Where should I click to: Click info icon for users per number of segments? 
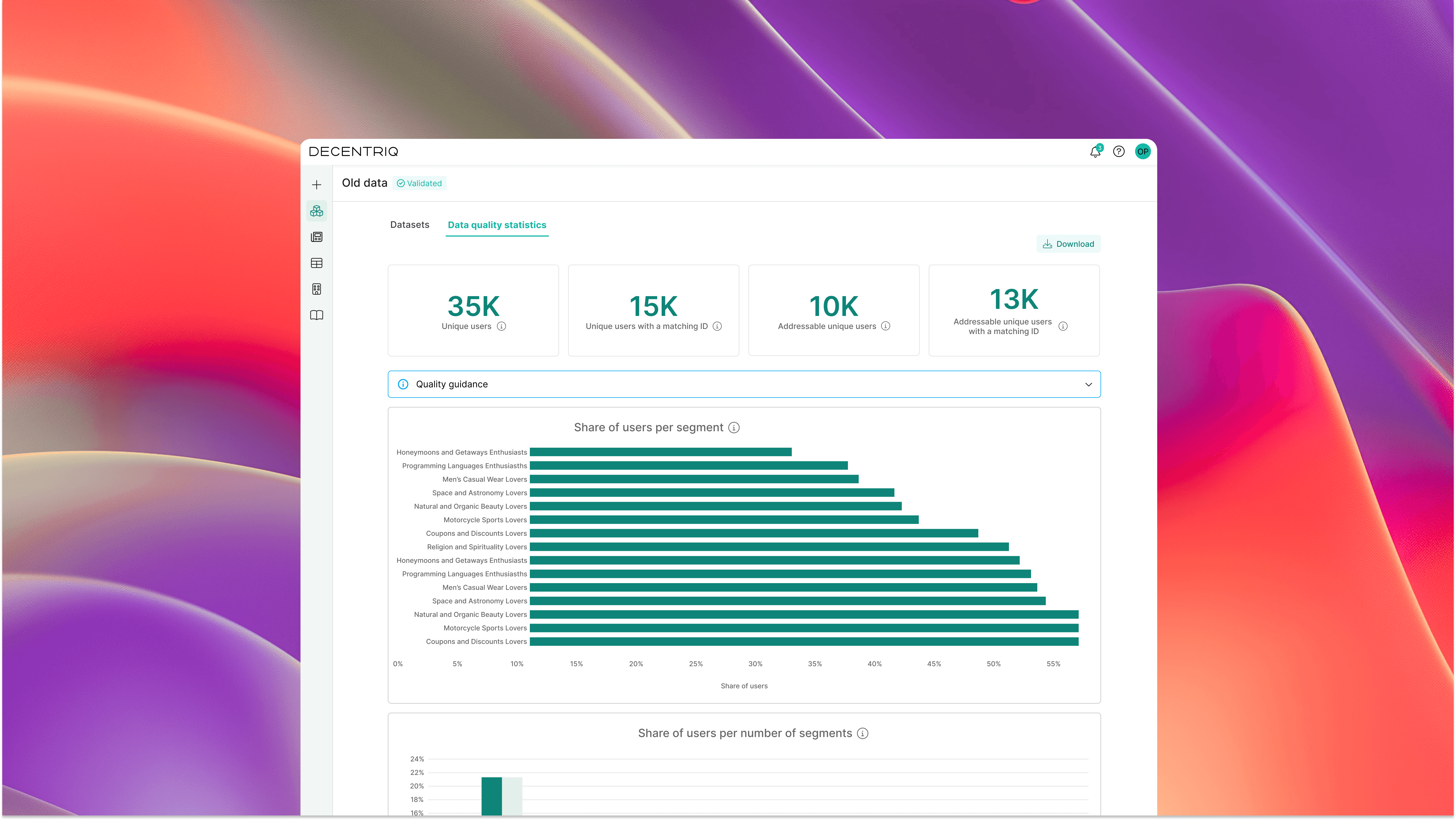(x=863, y=733)
